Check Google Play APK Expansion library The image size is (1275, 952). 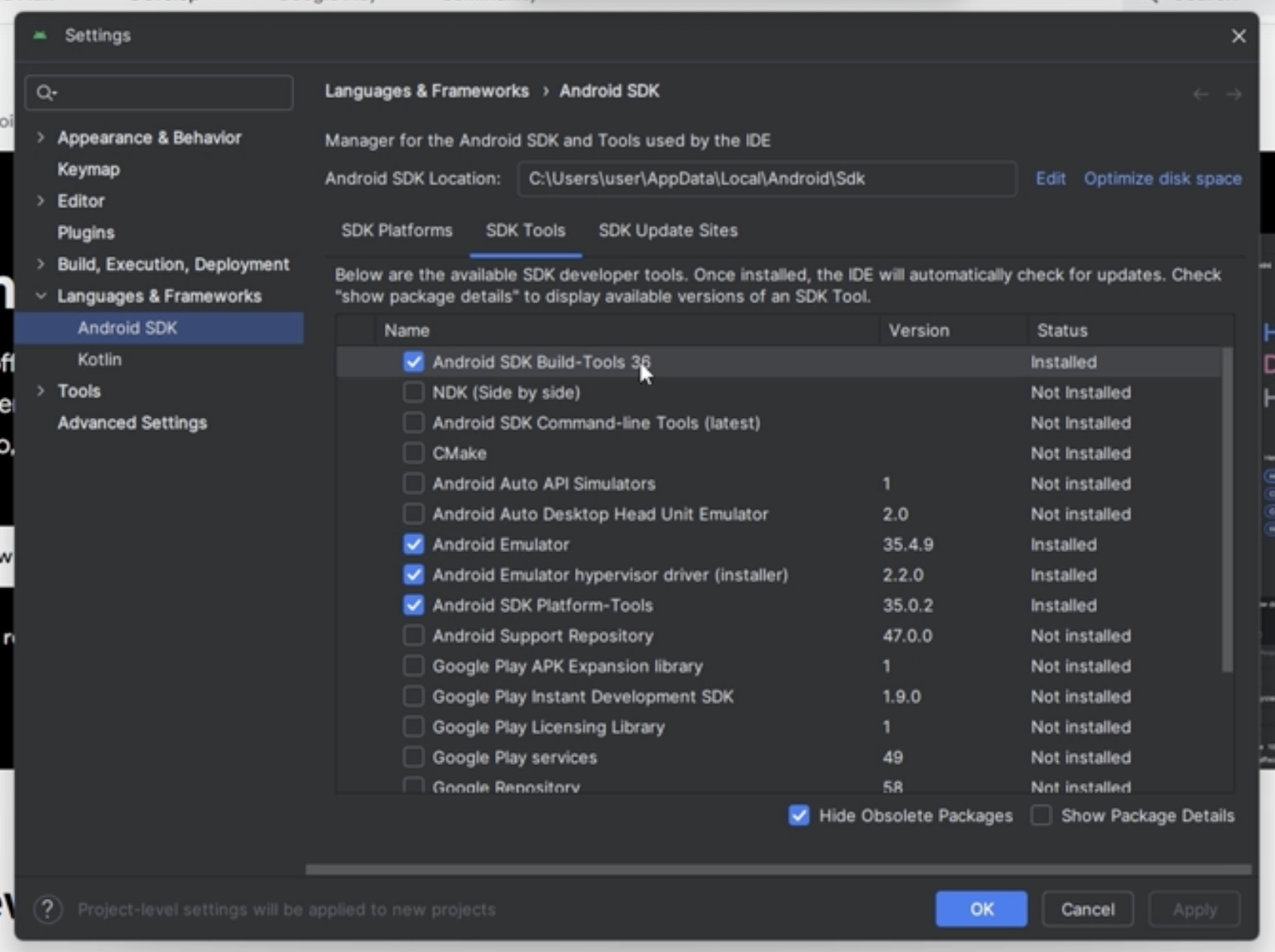(x=413, y=666)
